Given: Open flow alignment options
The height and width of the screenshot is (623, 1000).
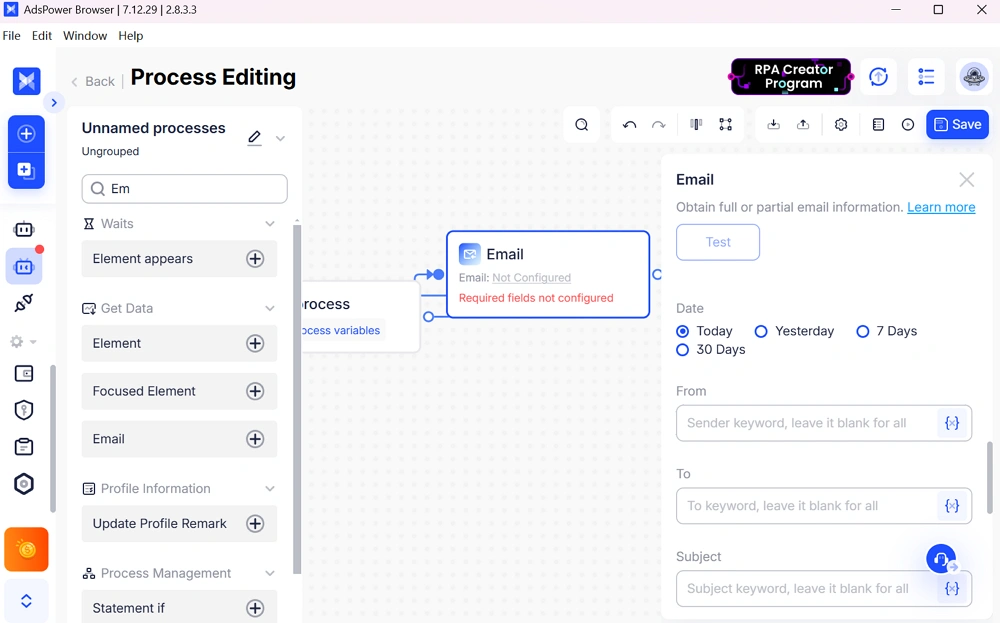Looking at the screenshot, I should pos(695,124).
